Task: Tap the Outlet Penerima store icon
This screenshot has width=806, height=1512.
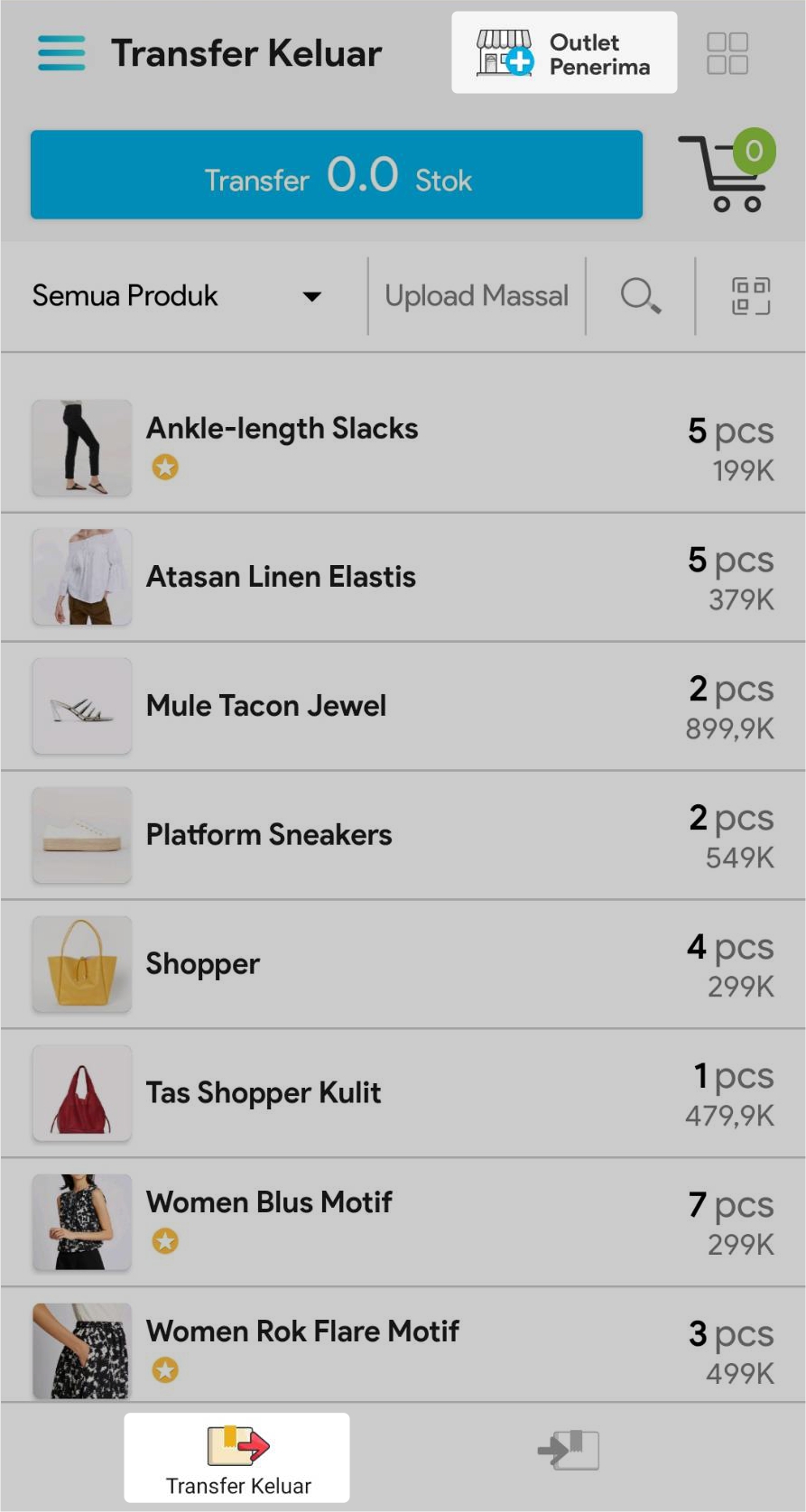Action: (x=504, y=52)
